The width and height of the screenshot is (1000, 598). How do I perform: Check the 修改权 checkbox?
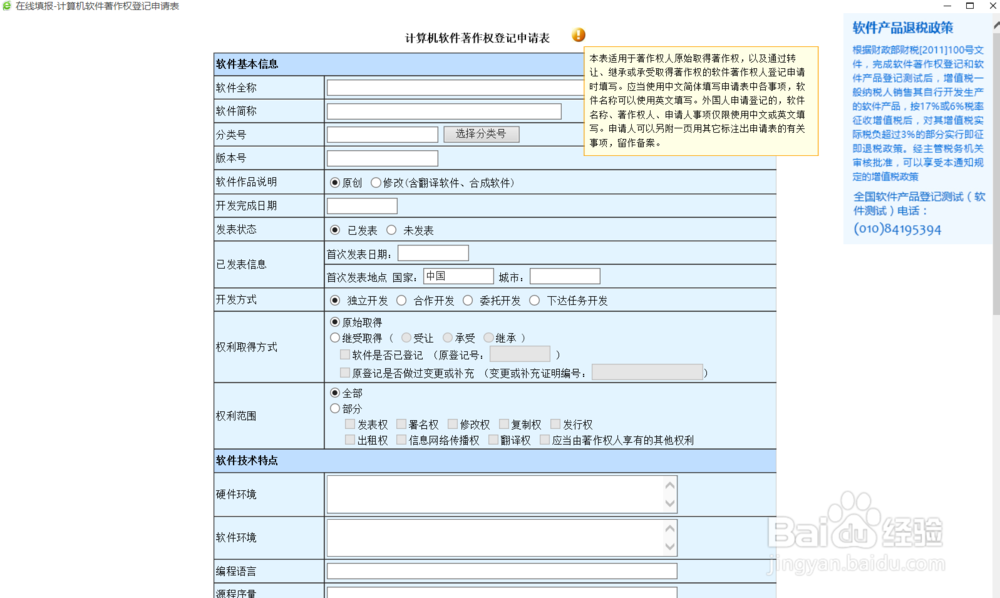[x=453, y=424]
